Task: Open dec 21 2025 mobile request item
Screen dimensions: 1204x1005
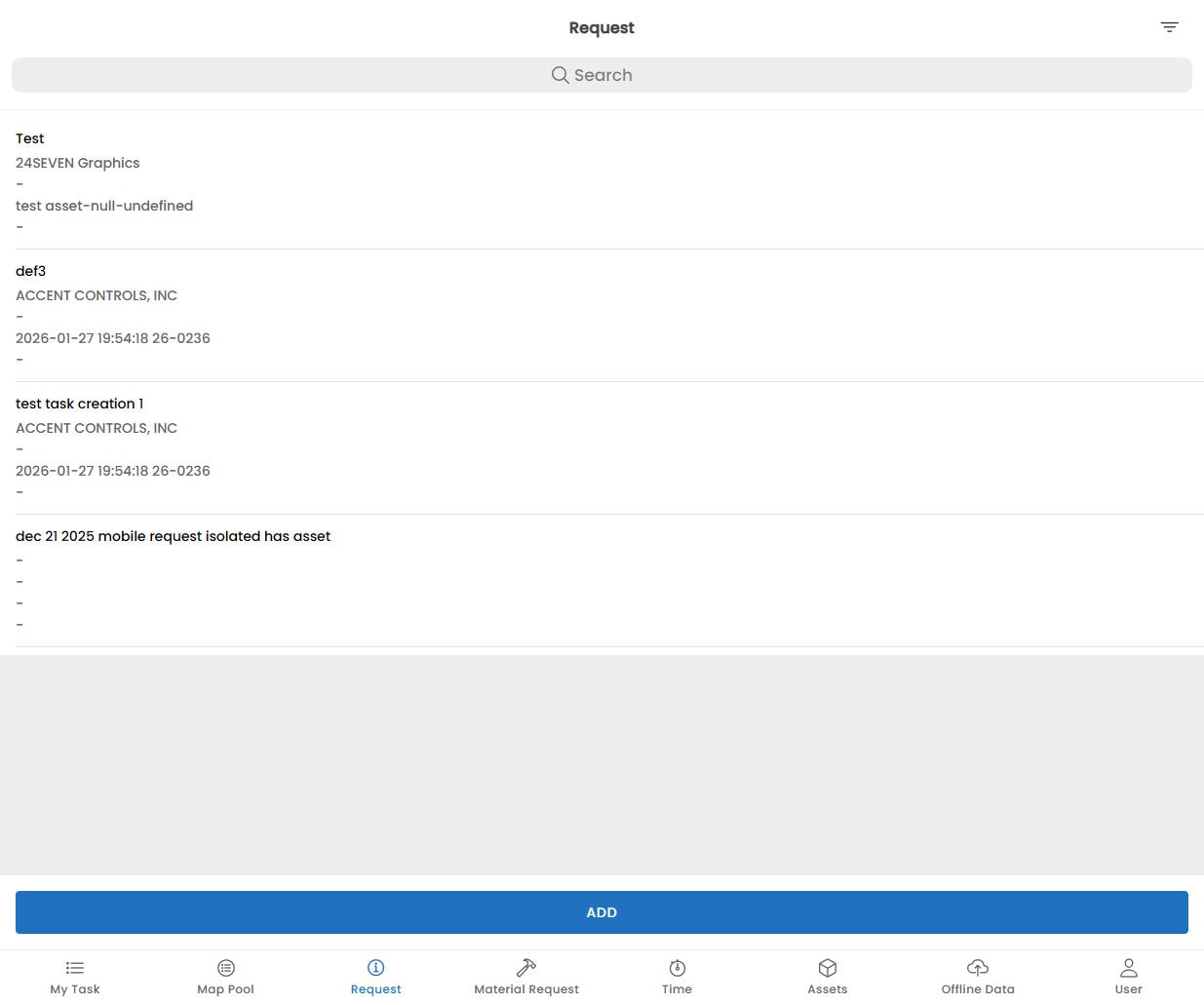Action: click(602, 581)
